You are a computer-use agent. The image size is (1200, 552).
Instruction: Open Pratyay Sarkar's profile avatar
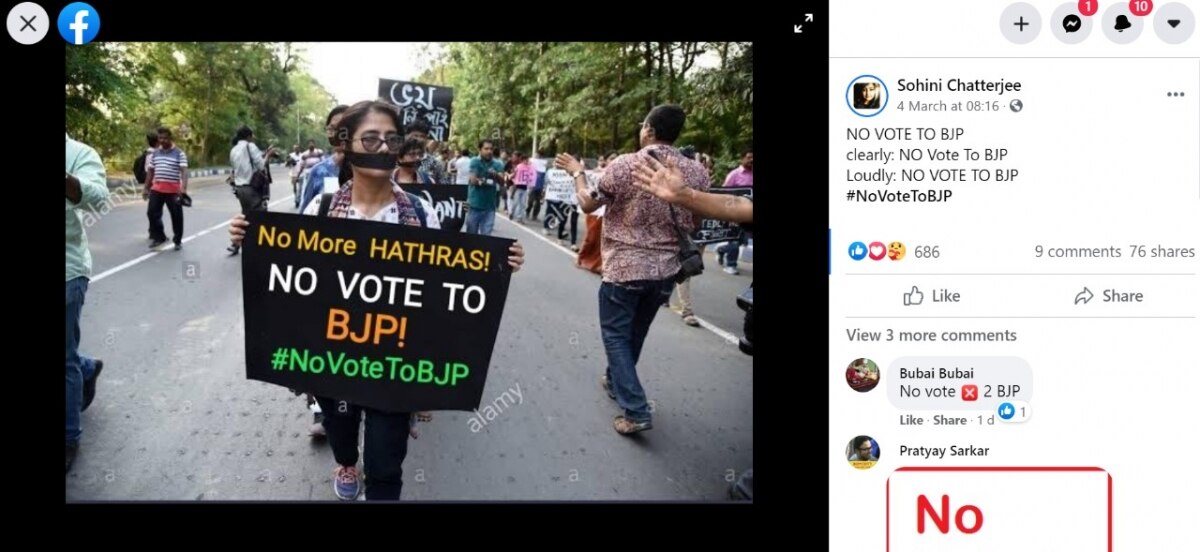pos(863,452)
